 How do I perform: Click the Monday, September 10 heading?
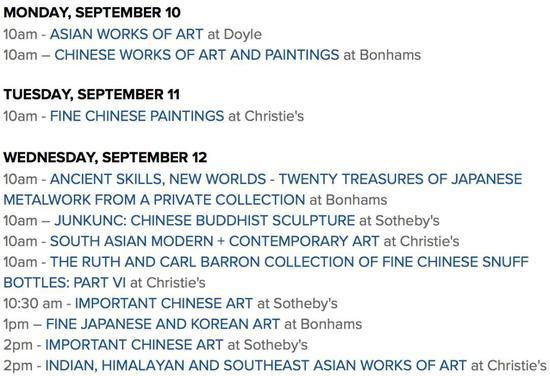click(x=92, y=13)
